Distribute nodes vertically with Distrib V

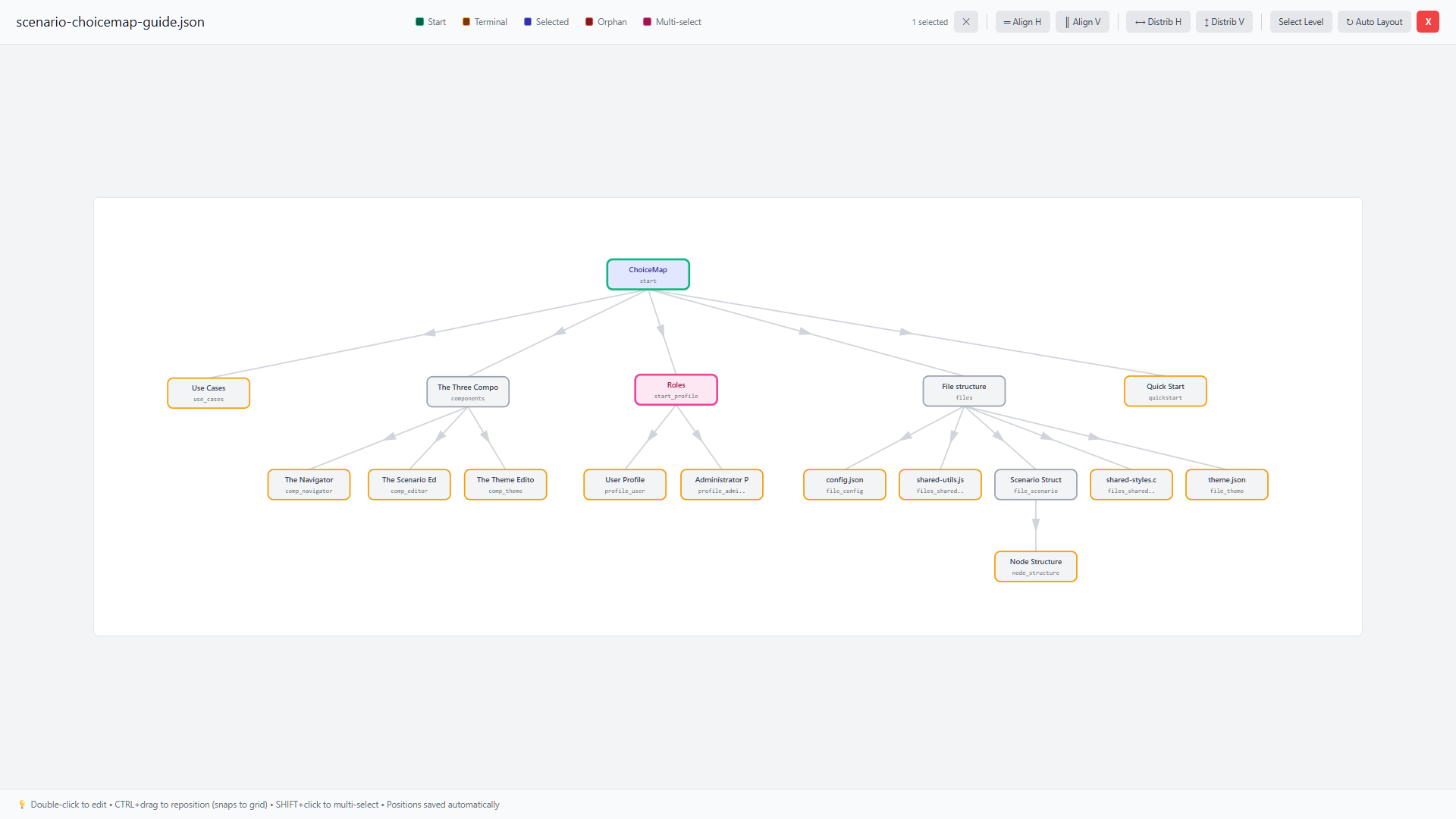click(x=1224, y=22)
